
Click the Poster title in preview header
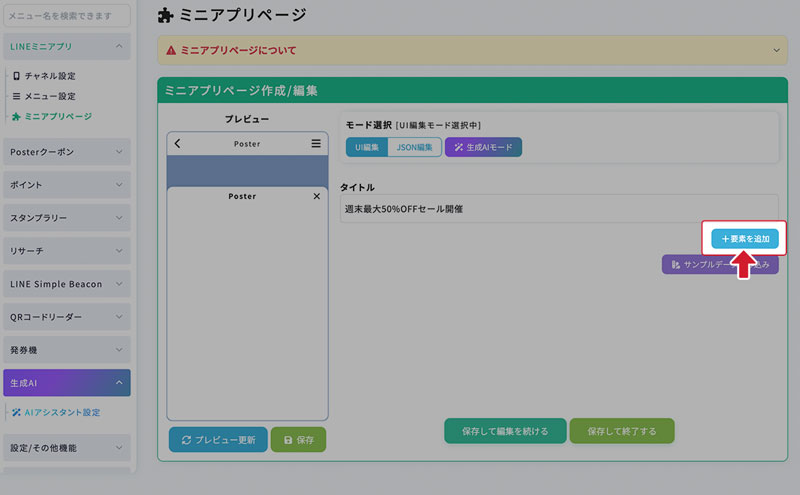point(247,144)
